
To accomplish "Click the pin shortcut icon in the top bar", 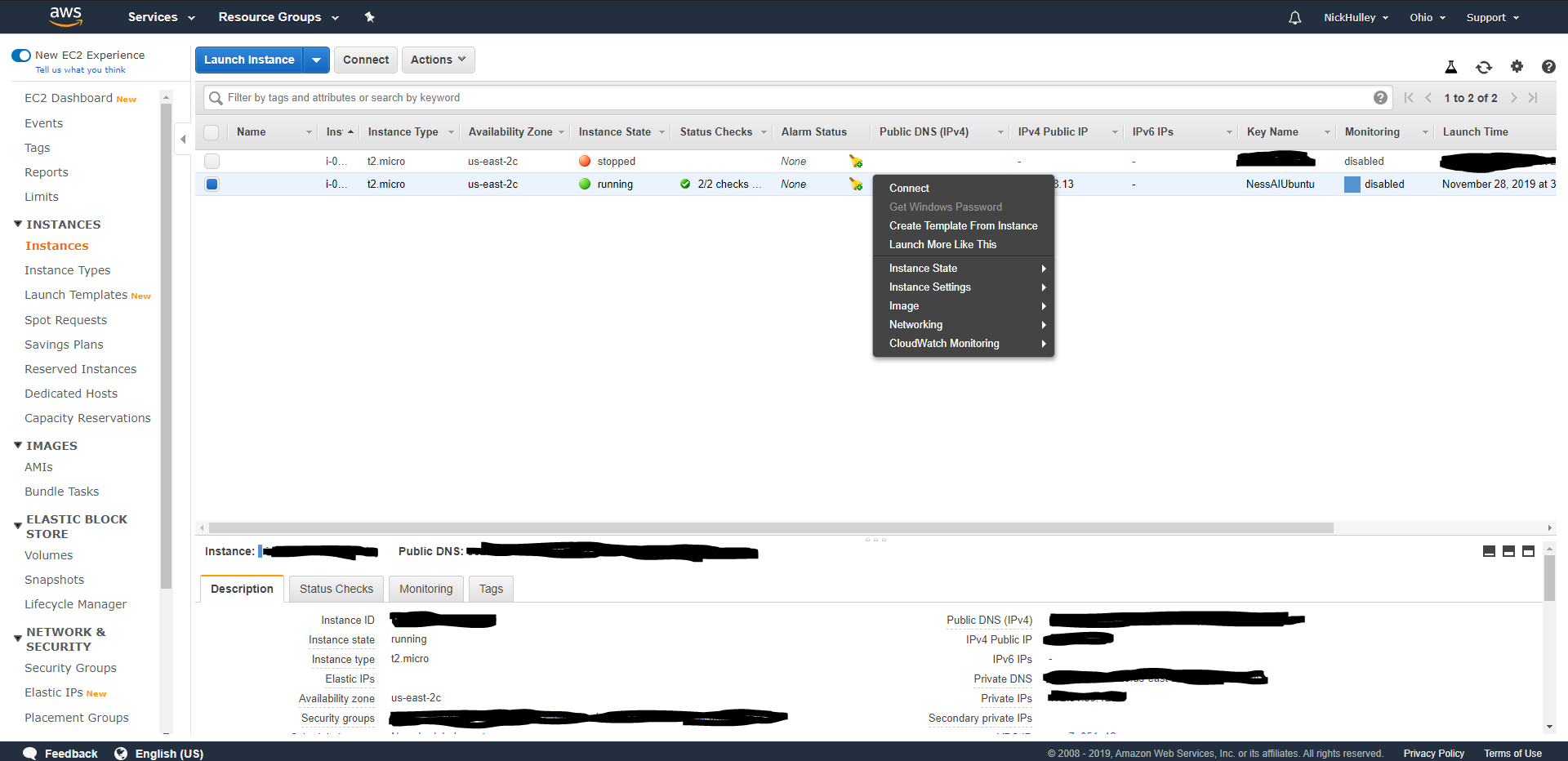I will 369,17.
